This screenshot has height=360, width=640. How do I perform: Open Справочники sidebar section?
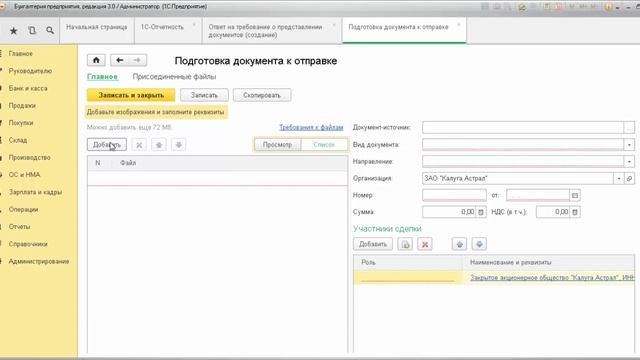pyautogui.click(x=28, y=244)
